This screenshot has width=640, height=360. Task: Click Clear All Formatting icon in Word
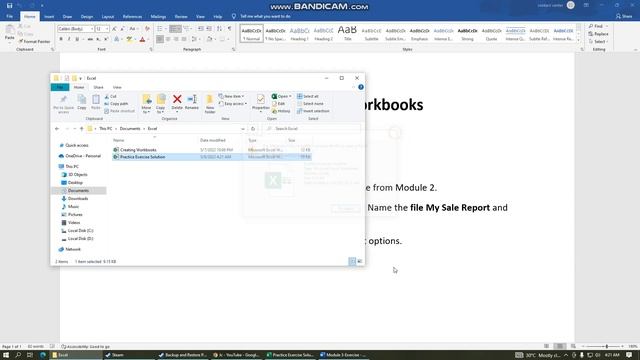pyautogui.click(x=147, y=29)
